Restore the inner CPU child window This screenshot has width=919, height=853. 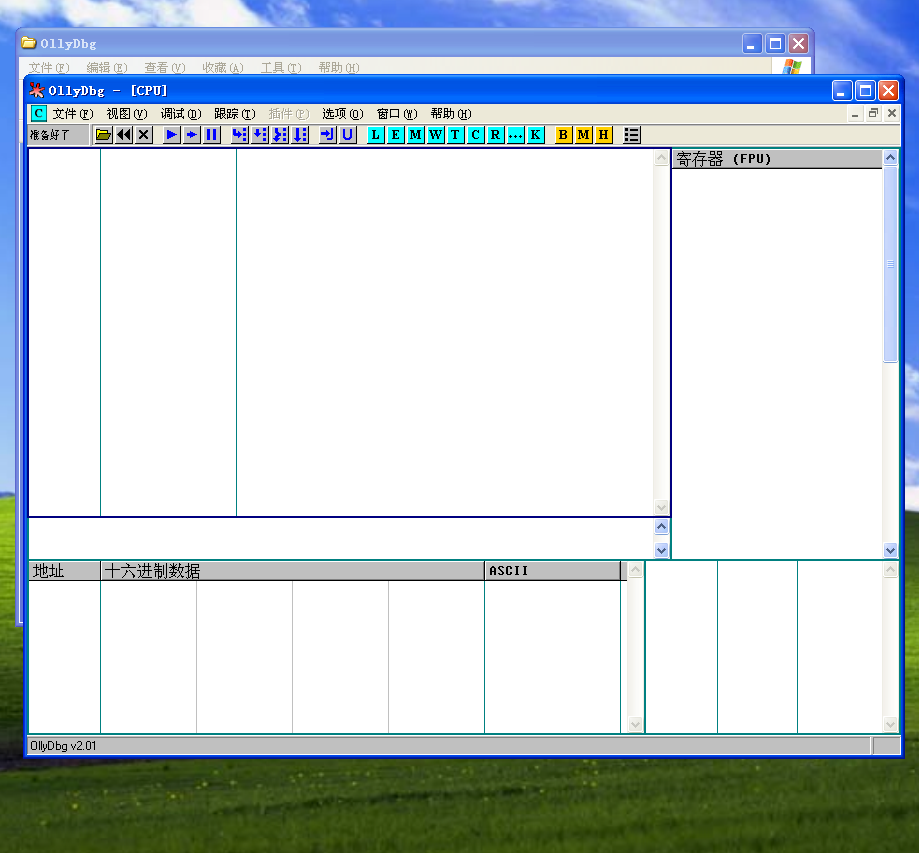[873, 114]
